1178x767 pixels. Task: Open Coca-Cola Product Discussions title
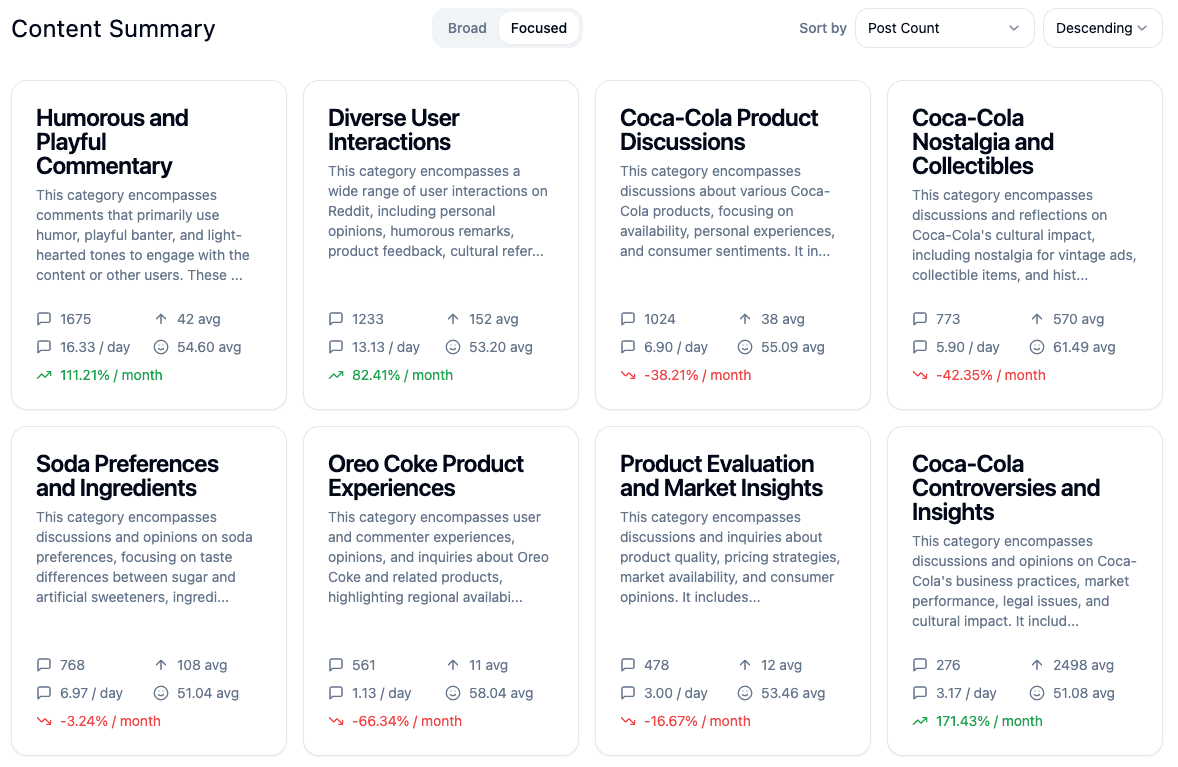click(x=718, y=130)
